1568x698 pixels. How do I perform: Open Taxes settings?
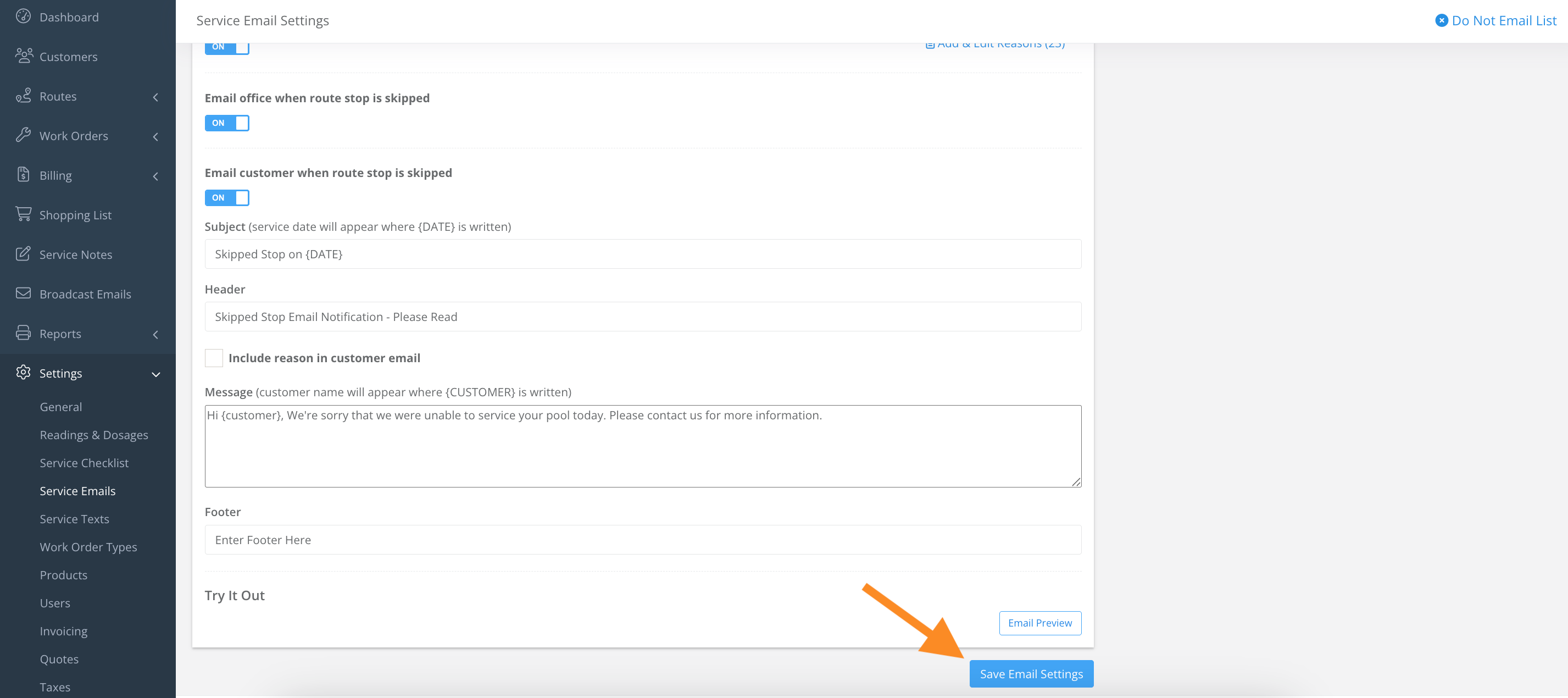tap(55, 687)
